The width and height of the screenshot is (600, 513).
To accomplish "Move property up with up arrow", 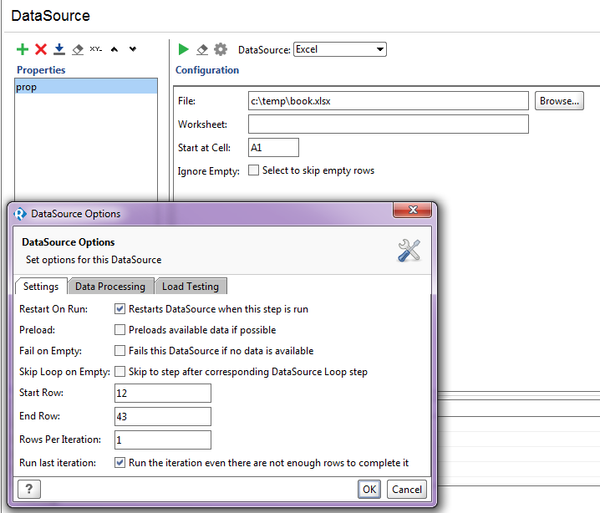I will coord(115,49).
